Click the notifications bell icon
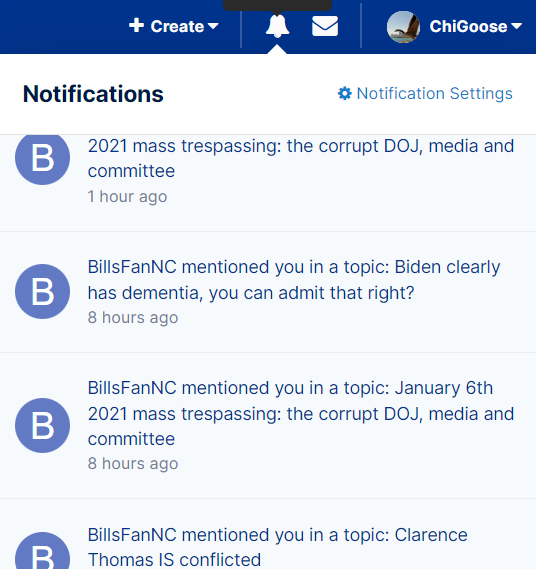The height and width of the screenshot is (569, 536). tap(277, 26)
